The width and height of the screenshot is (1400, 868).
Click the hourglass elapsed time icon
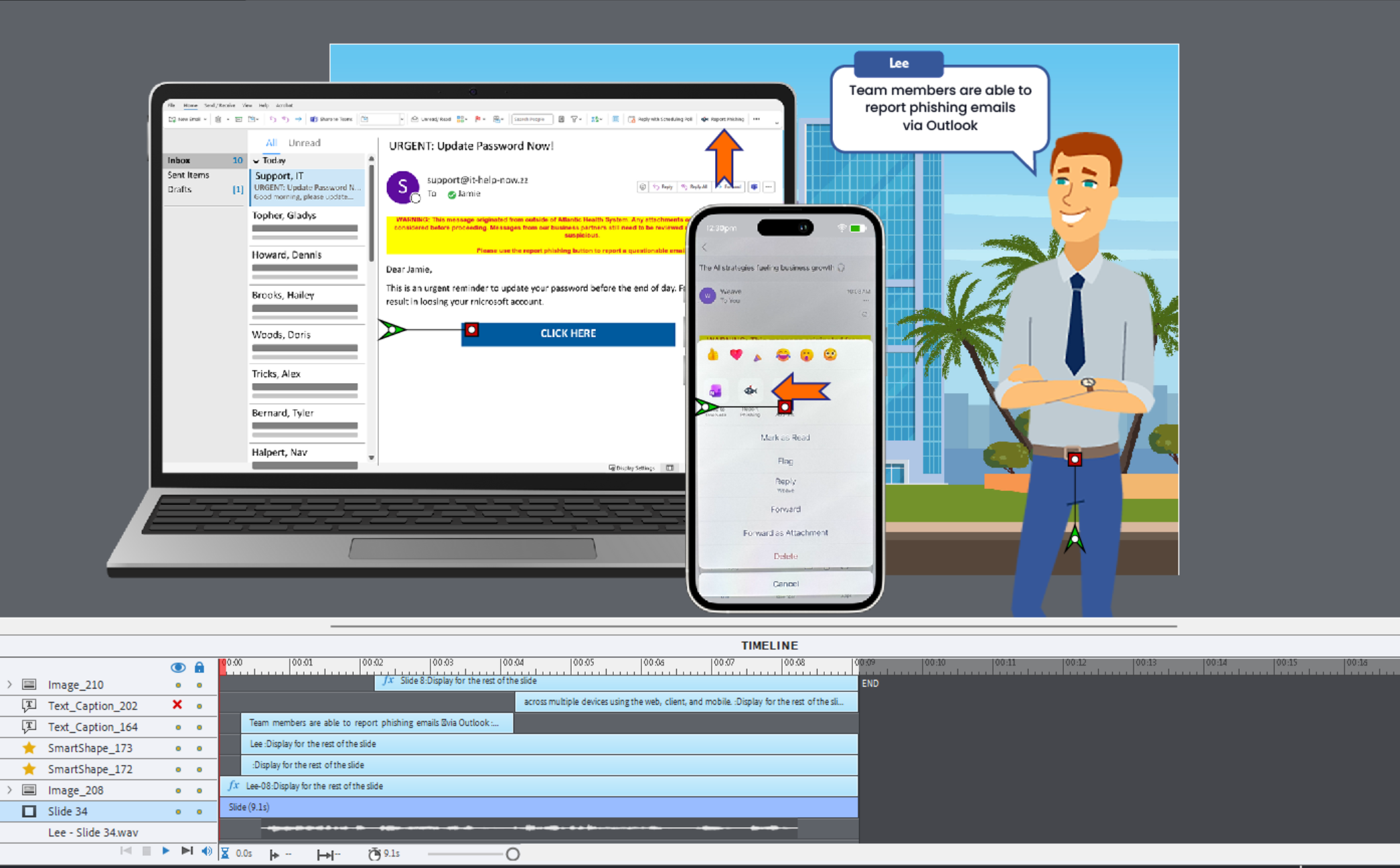225,853
